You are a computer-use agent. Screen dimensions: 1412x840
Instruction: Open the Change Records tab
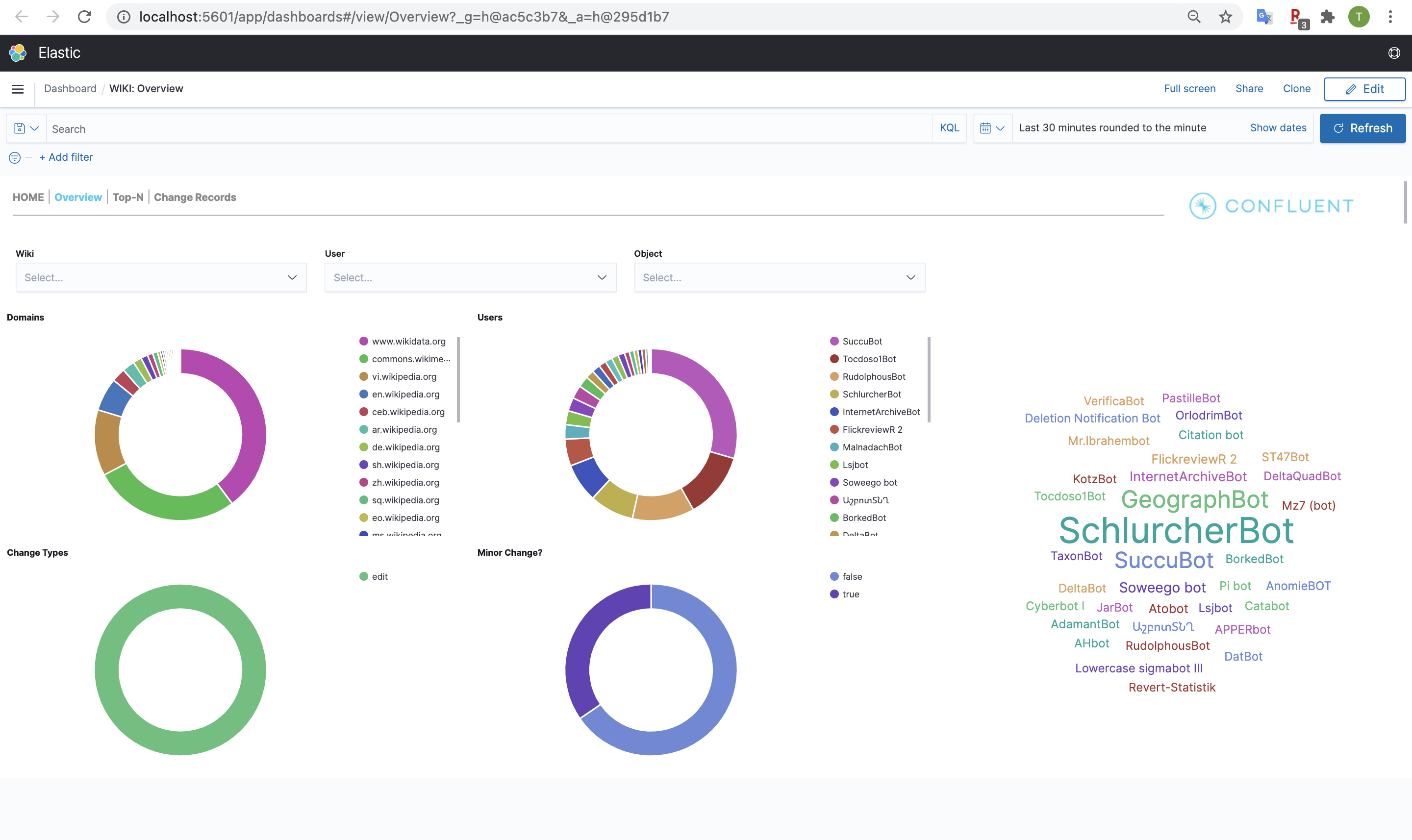click(x=195, y=197)
